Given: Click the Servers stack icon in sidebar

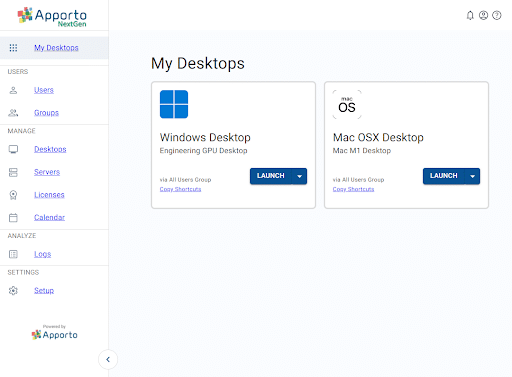Looking at the screenshot, I should click(x=13, y=172).
